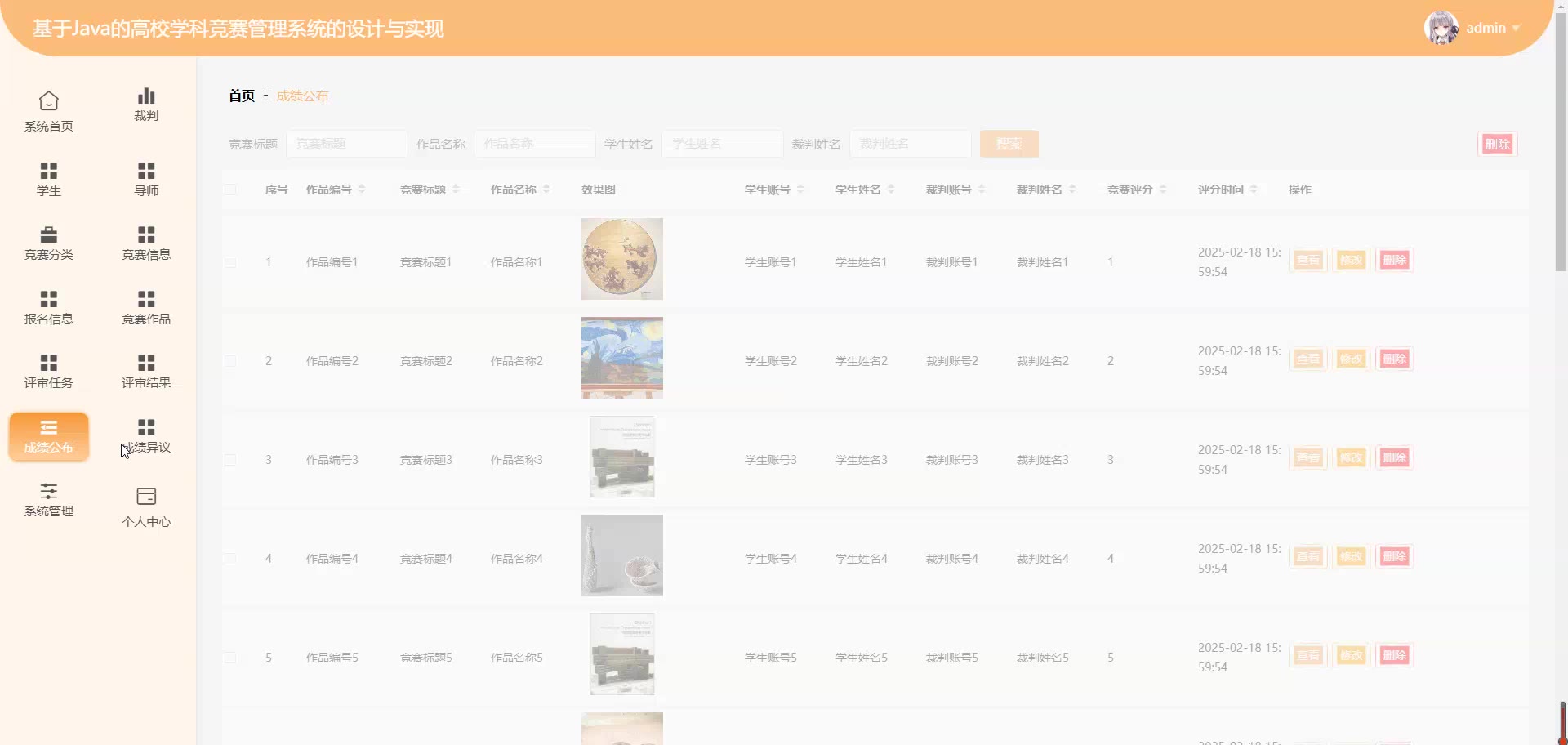The width and height of the screenshot is (1568, 745).
Task: Tick the checkbox for row 作品编号5
Action: pos(230,658)
